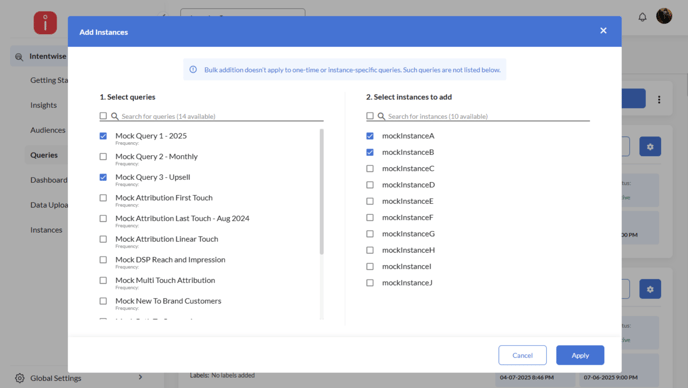This screenshot has height=388, width=688.
Task: Click the Intentwise red logo
Action: [45, 23]
